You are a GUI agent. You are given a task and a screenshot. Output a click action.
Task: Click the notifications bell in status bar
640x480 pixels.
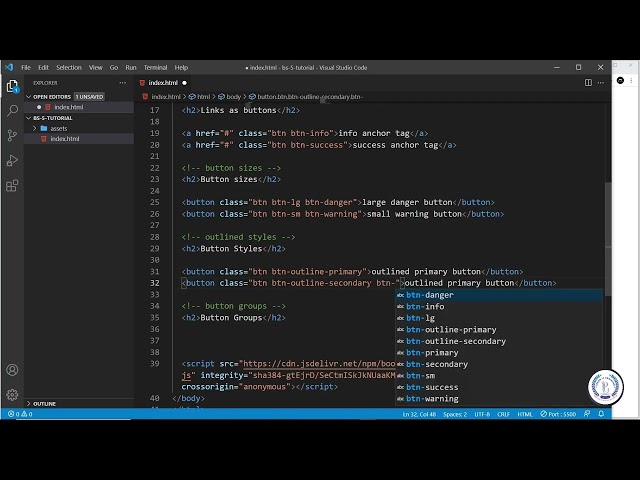pyautogui.click(x=601, y=414)
